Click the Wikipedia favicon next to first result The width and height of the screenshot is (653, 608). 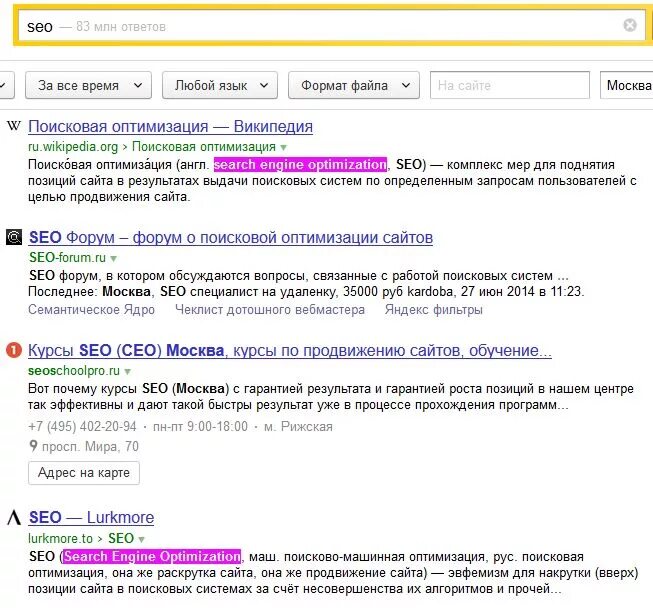[14, 125]
